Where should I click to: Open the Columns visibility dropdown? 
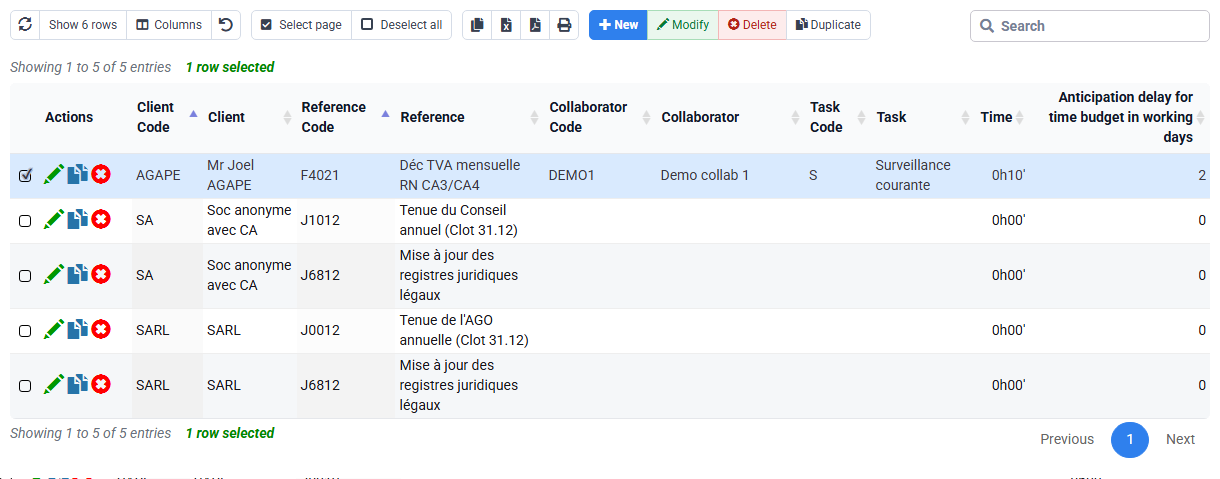169,25
